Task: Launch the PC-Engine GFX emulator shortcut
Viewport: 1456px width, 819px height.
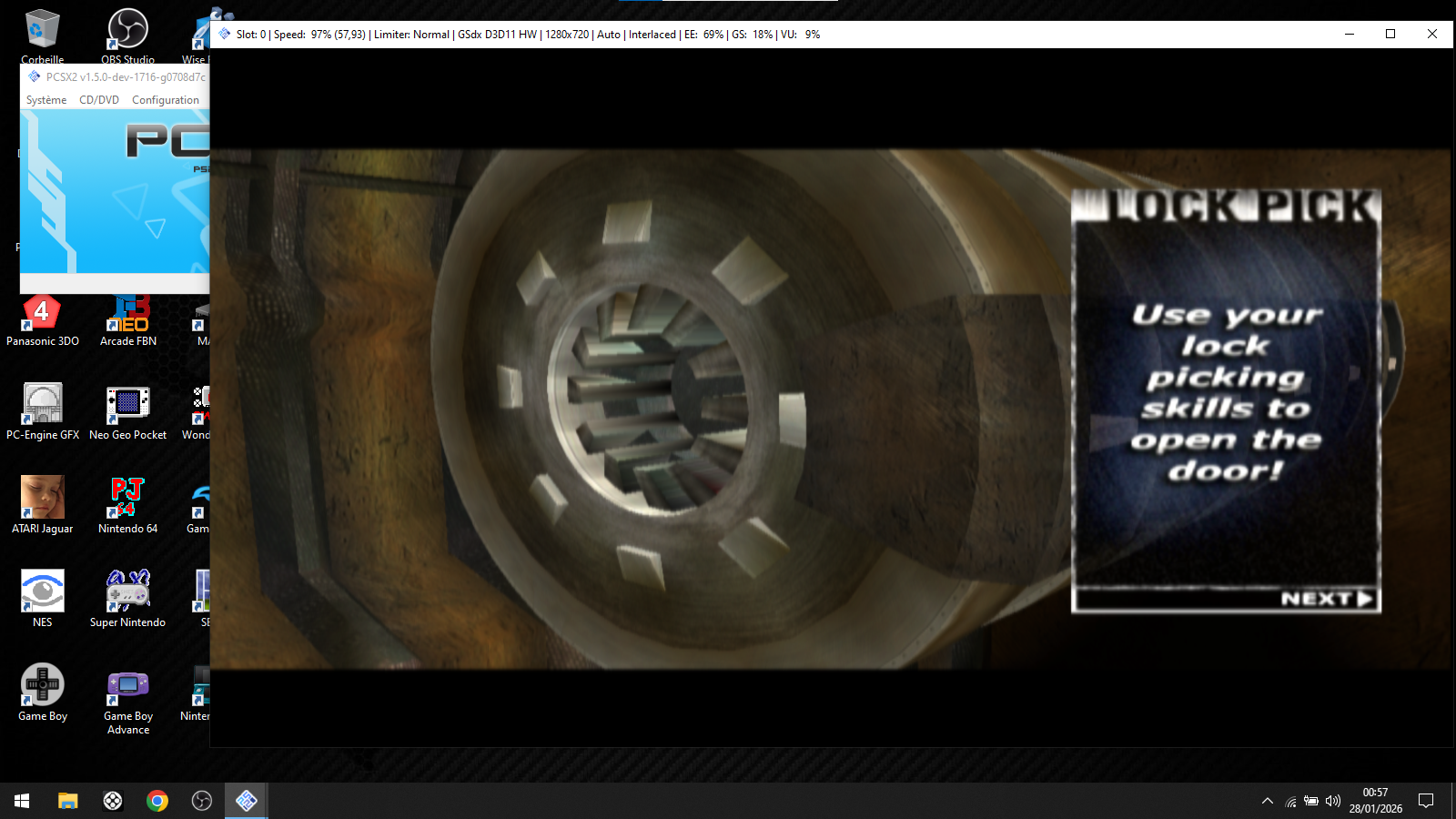Action: click(x=42, y=405)
